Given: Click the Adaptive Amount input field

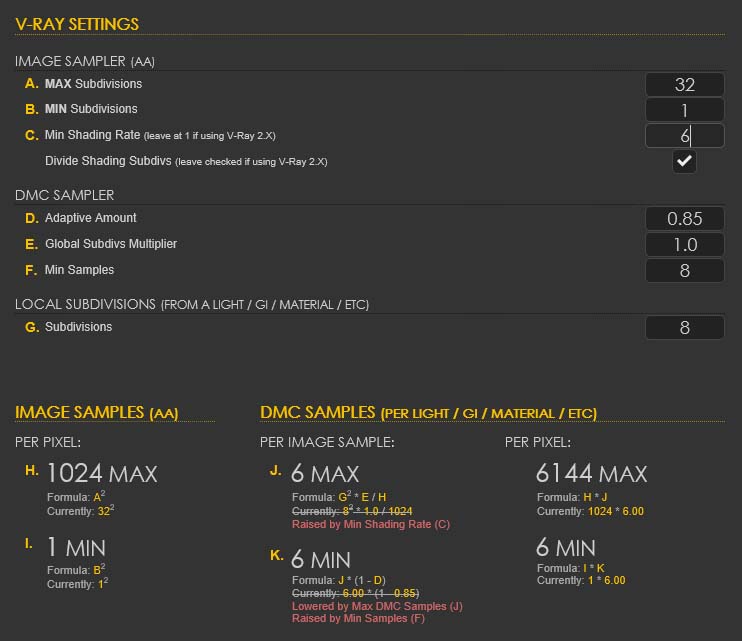Looking at the screenshot, I should pos(684,218).
